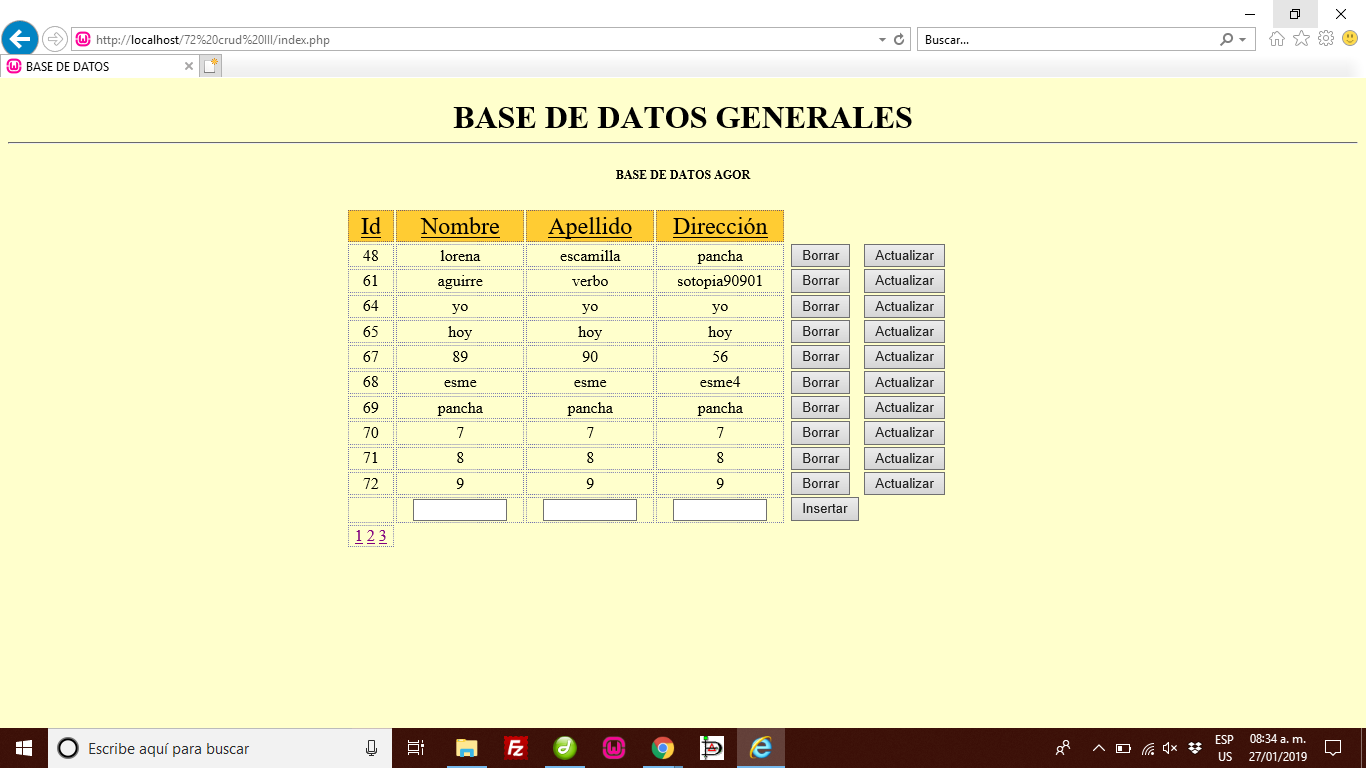This screenshot has height=768, width=1366.
Task: Click Borrar for row id 69
Action: (820, 408)
